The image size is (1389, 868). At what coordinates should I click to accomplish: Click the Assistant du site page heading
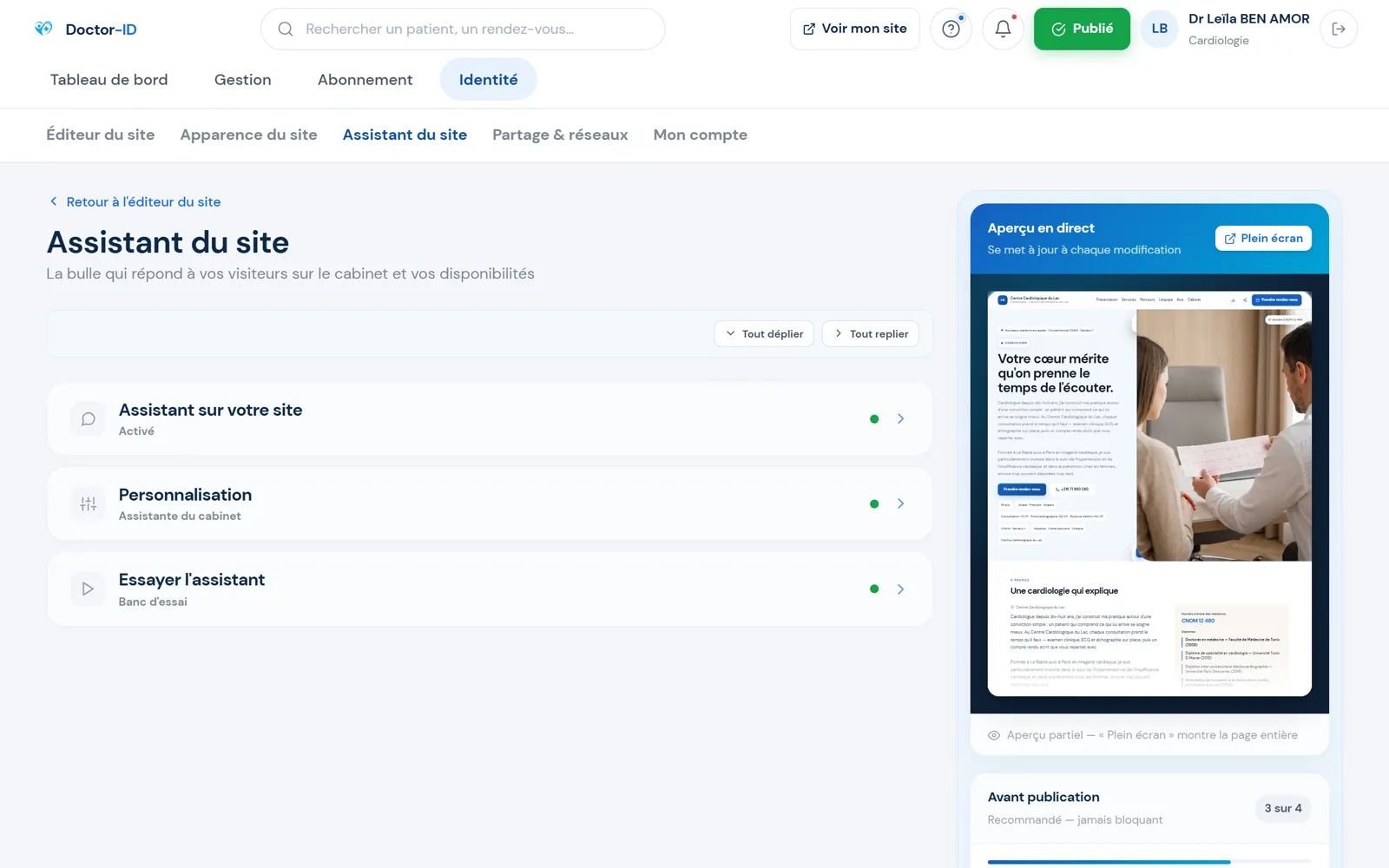click(168, 243)
